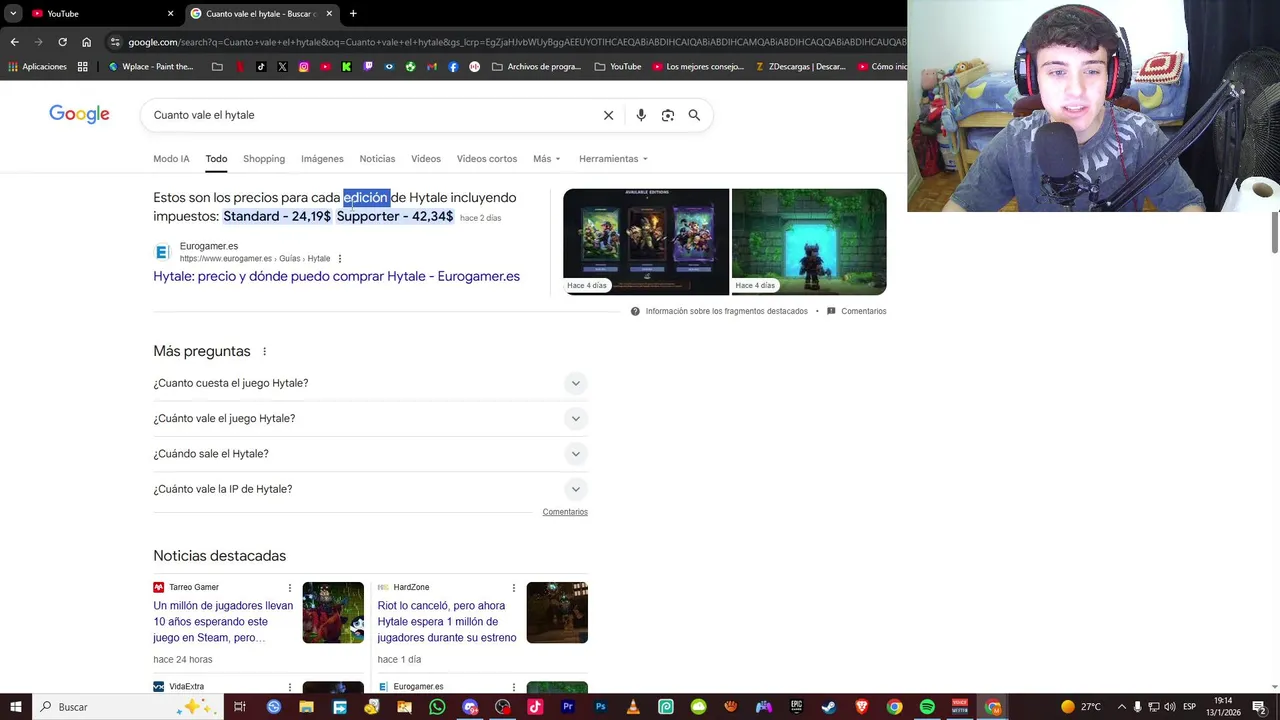Open Hytale portal image thumbnail
Image resolution: width=1280 pixels, height=720 pixels.
point(809,242)
